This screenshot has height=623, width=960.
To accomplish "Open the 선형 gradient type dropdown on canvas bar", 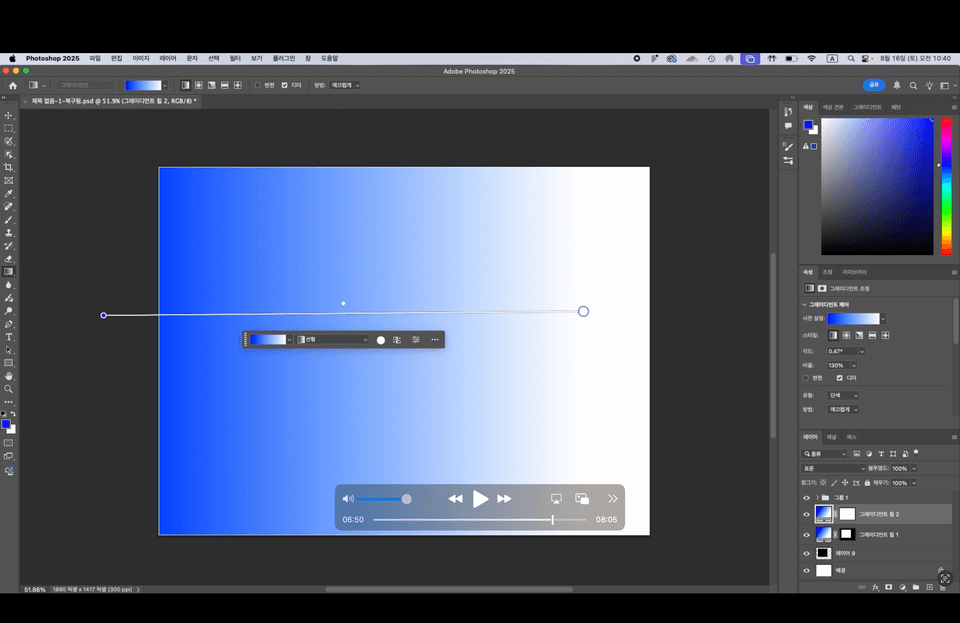I will click(332, 340).
